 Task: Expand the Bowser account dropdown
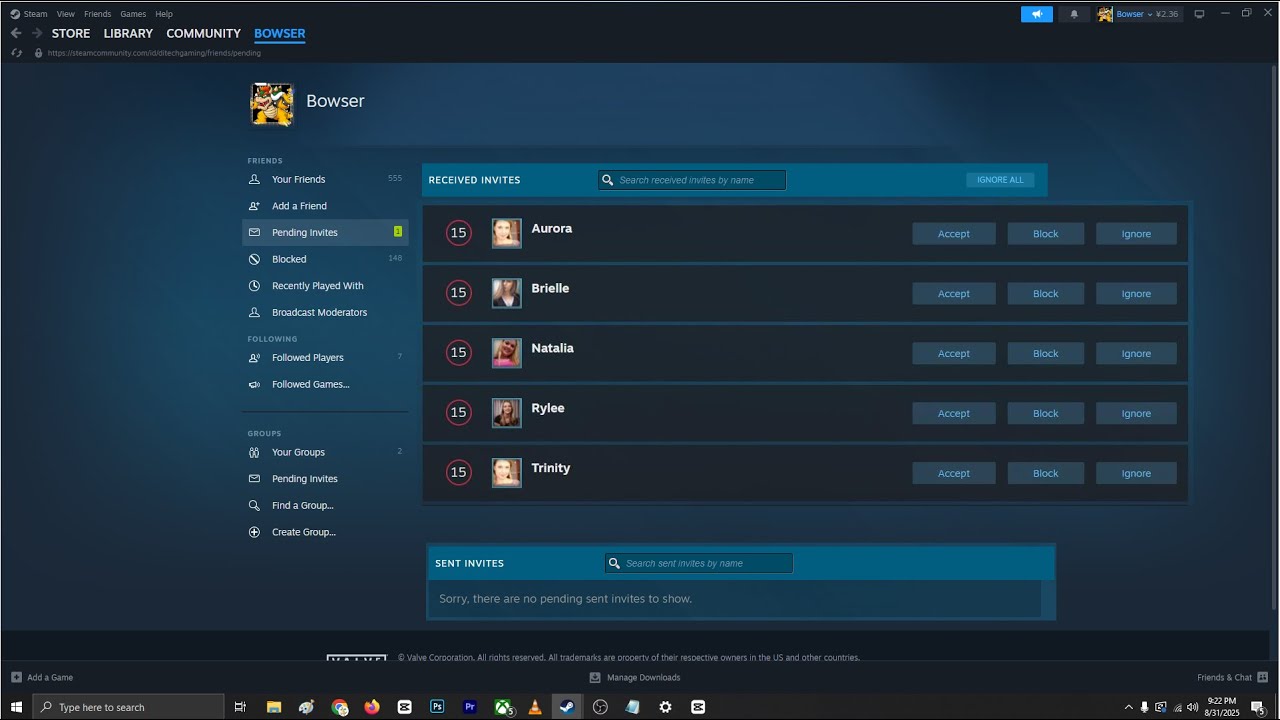1139,14
